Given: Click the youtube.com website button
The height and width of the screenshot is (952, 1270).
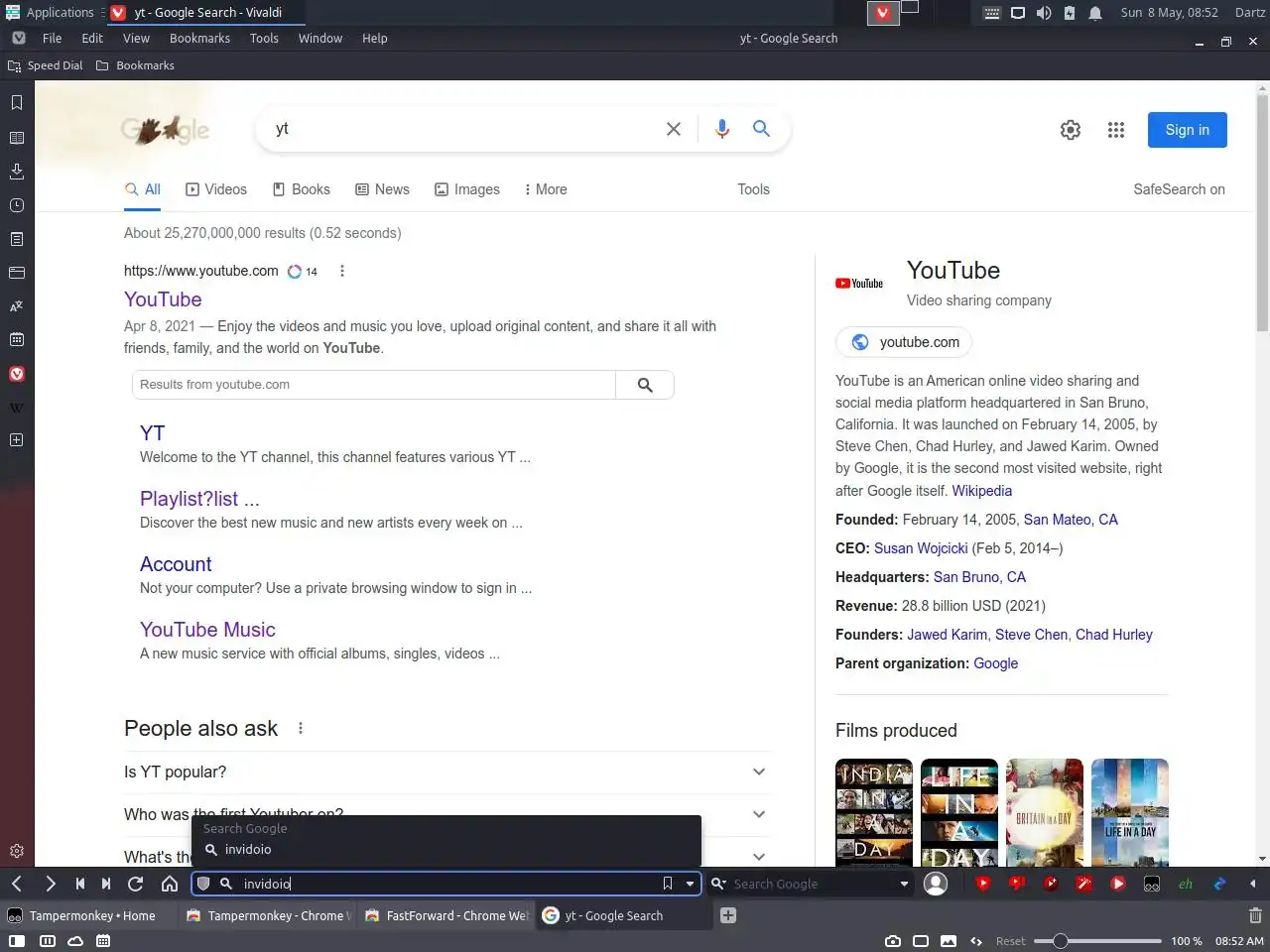Looking at the screenshot, I should [904, 342].
